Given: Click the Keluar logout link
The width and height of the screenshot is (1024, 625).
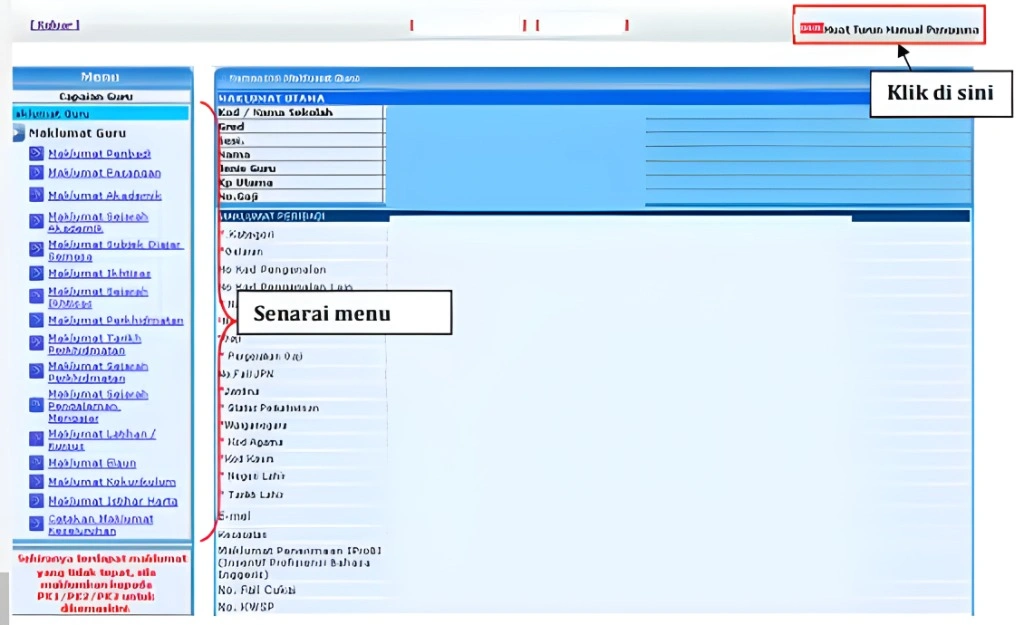Looking at the screenshot, I should [54, 25].
